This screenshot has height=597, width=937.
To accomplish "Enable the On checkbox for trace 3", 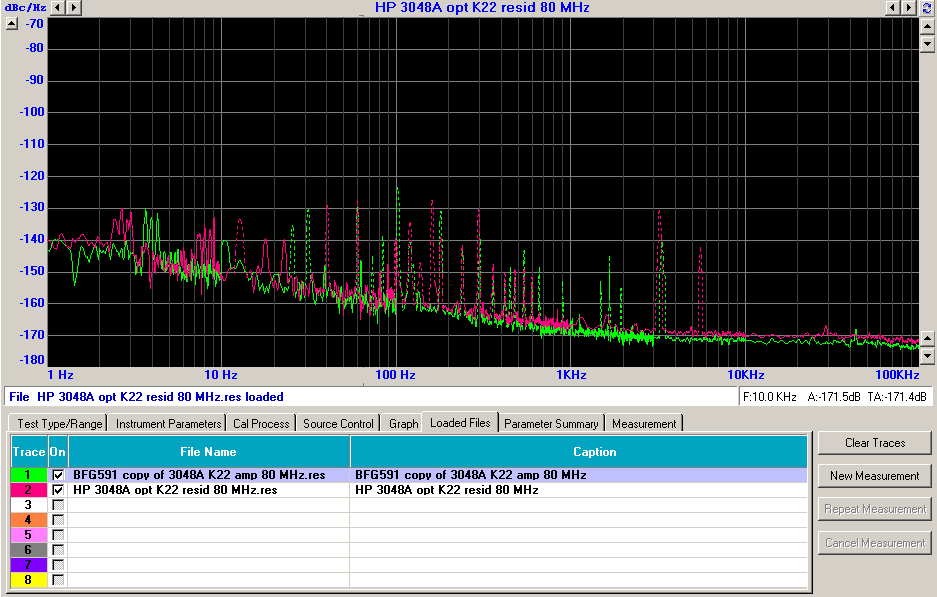I will coord(58,505).
